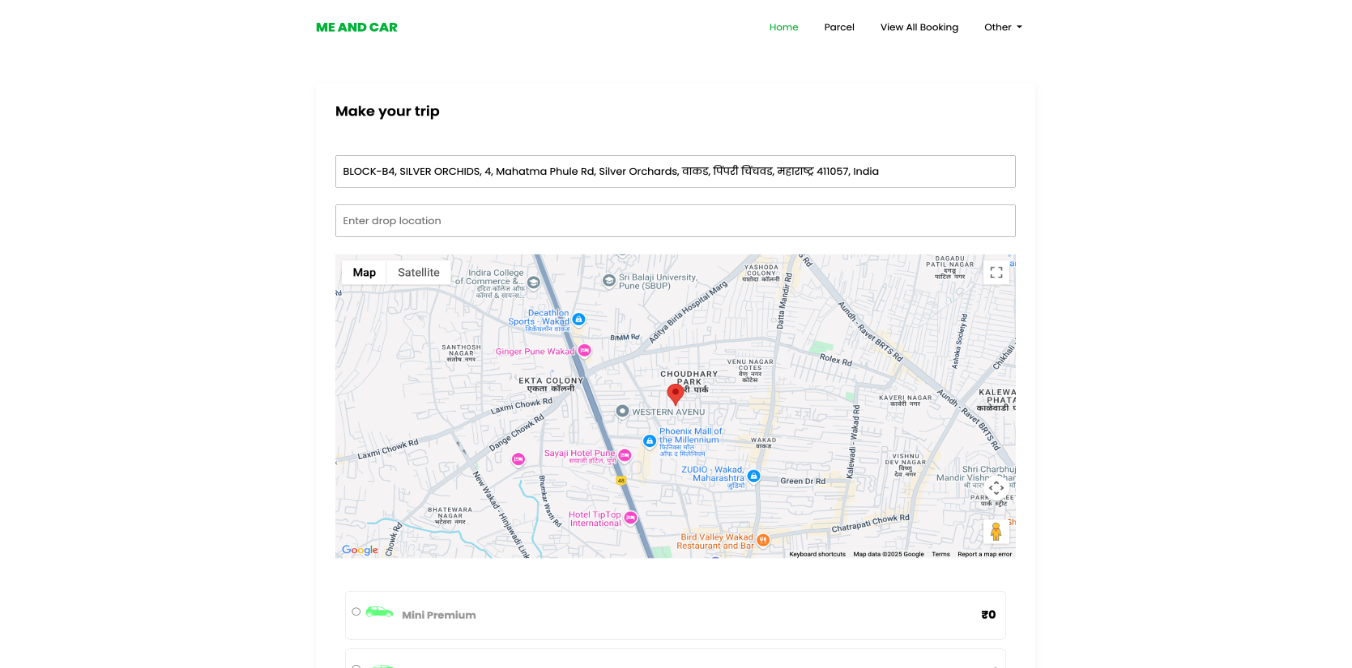Image resolution: width=1352 pixels, height=668 pixels.
Task: Click the ME AND CAR logo
Action: 357,27
